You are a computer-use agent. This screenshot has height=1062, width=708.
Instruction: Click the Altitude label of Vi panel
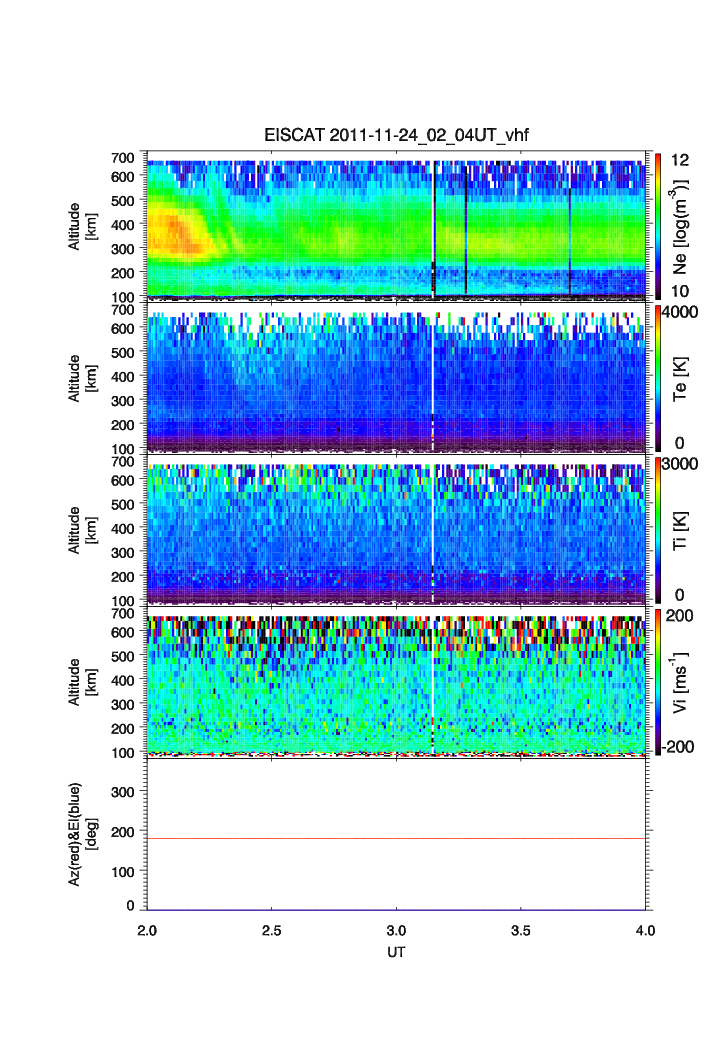[82, 682]
